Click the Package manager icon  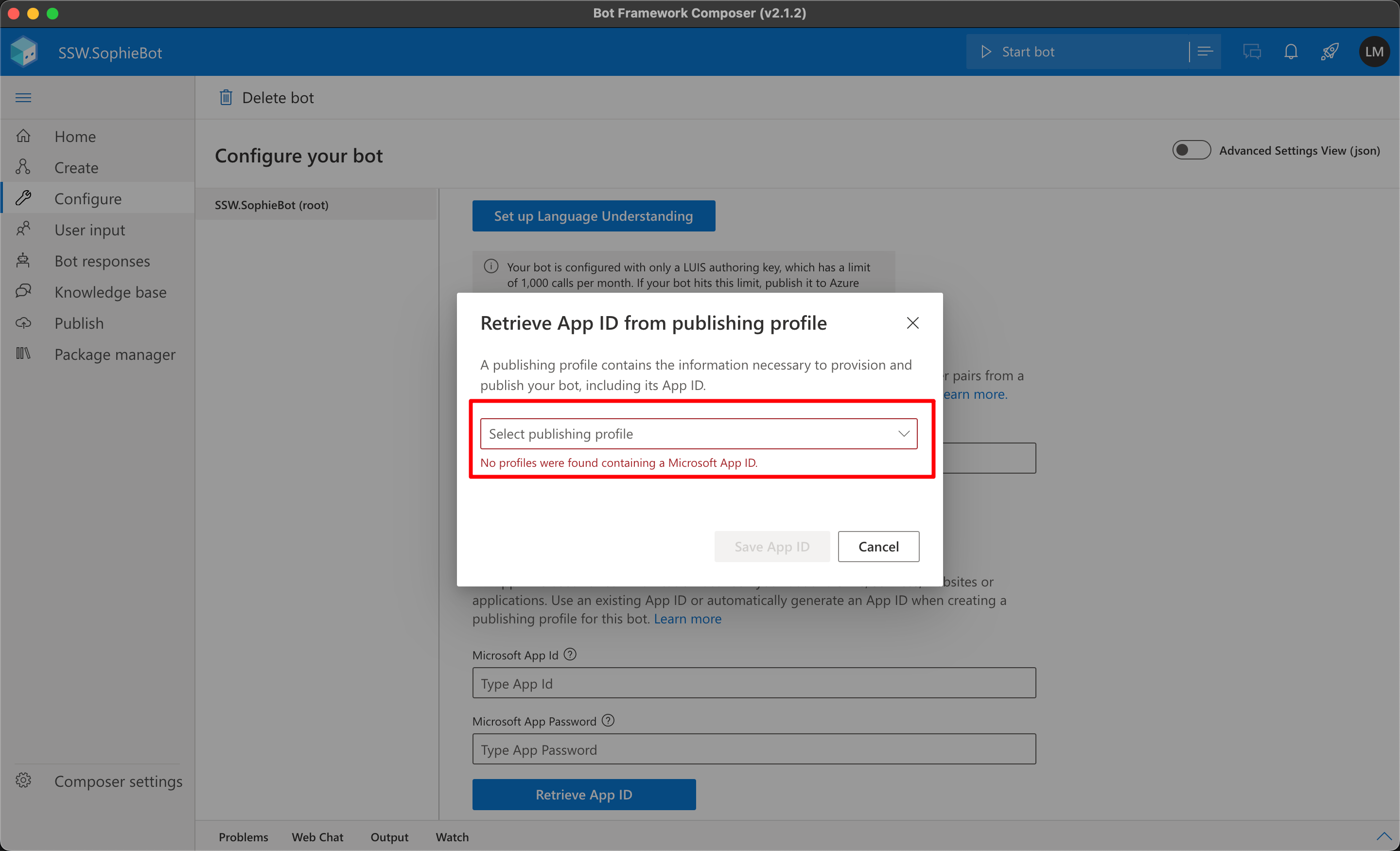[23, 354]
